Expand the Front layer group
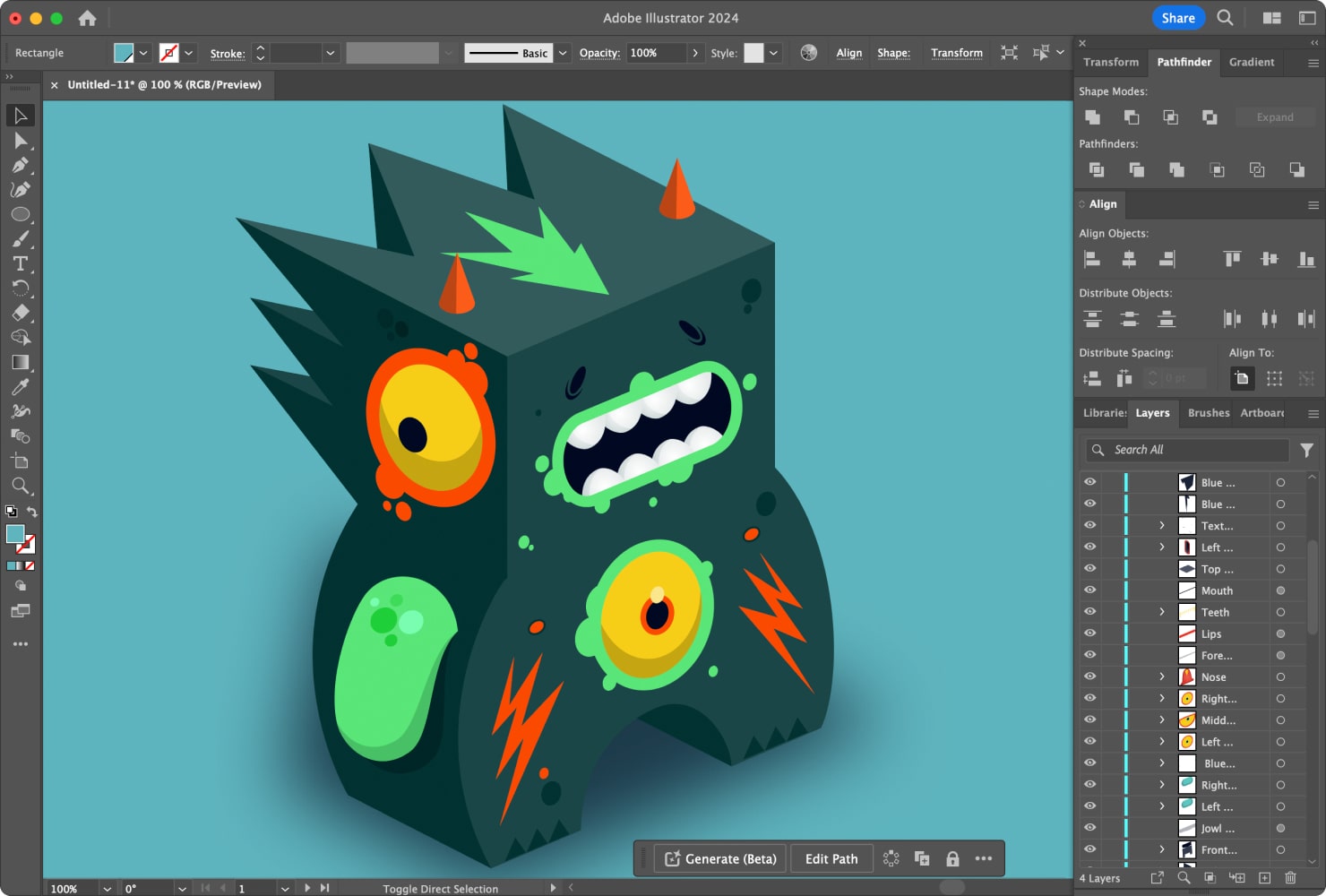This screenshot has width=1326, height=896. click(1162, 849)
